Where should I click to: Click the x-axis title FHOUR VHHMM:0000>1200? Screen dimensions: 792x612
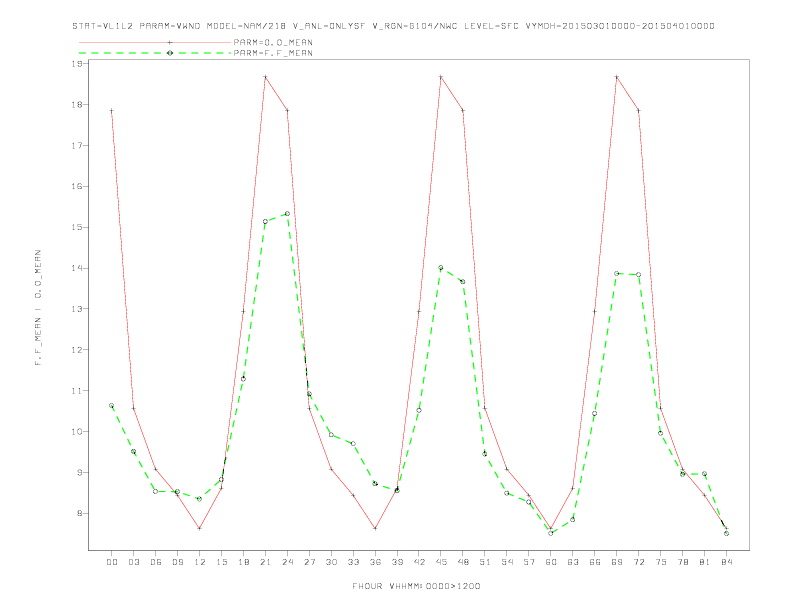coord(416,586)
